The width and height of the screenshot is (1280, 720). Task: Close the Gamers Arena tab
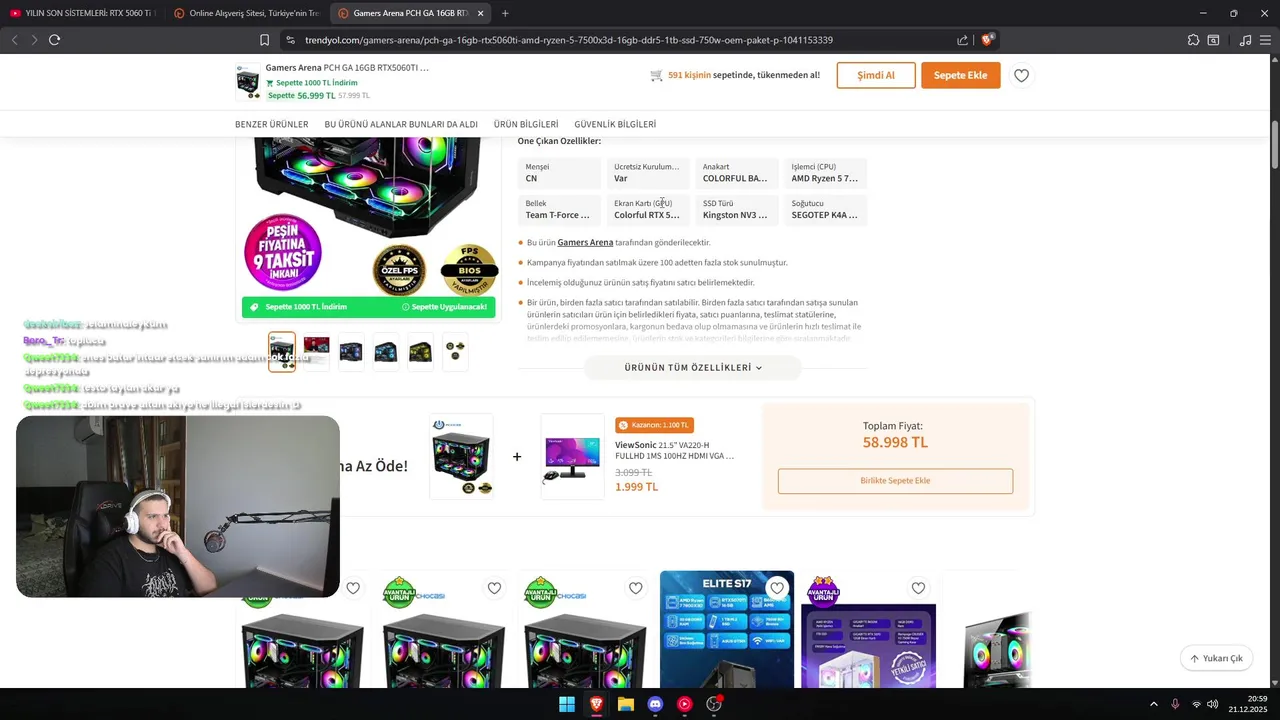[x=480, y=13]
